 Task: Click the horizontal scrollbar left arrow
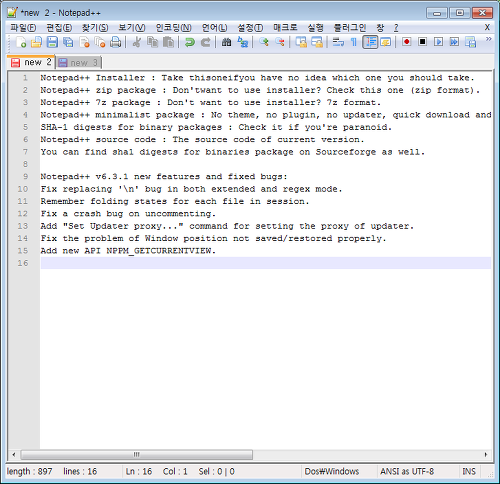14,455
